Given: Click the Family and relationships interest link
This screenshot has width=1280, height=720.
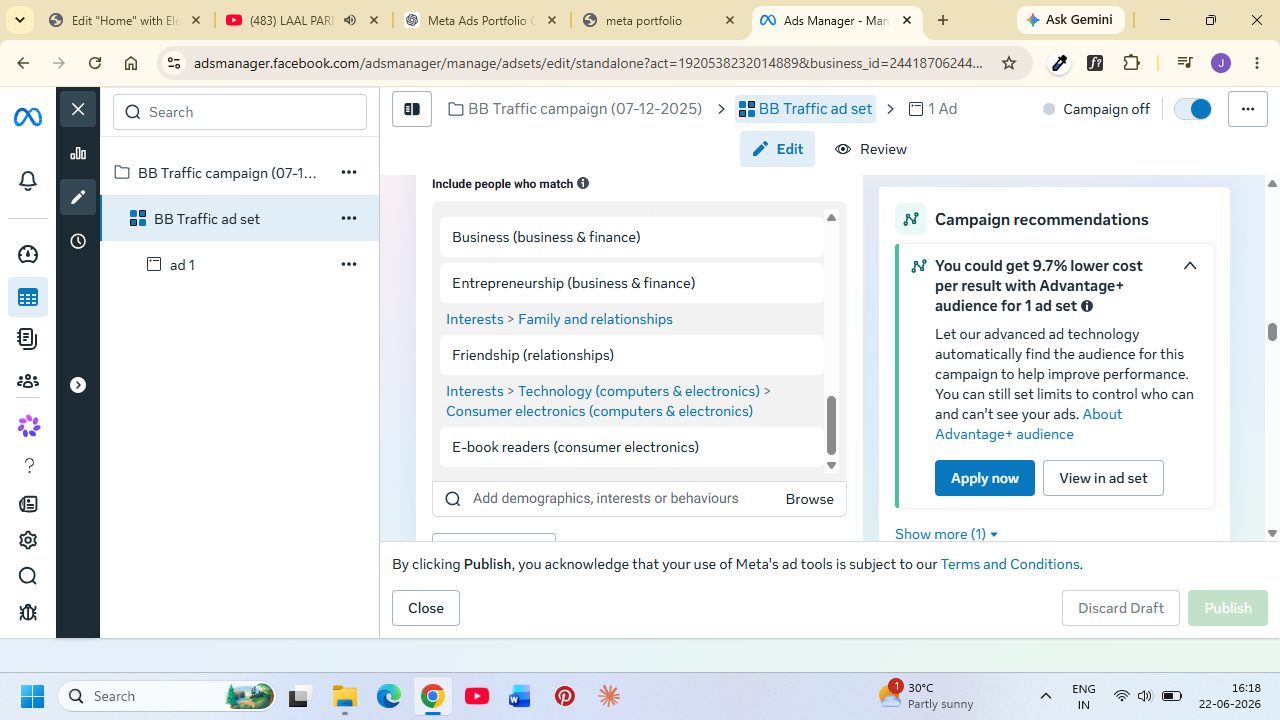Looking at the screenshot, I should click(x=595, y=319).
